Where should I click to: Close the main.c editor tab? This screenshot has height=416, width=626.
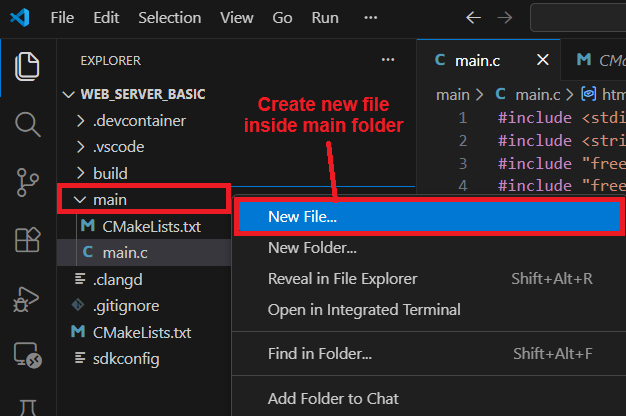click(x=543, y=60)
